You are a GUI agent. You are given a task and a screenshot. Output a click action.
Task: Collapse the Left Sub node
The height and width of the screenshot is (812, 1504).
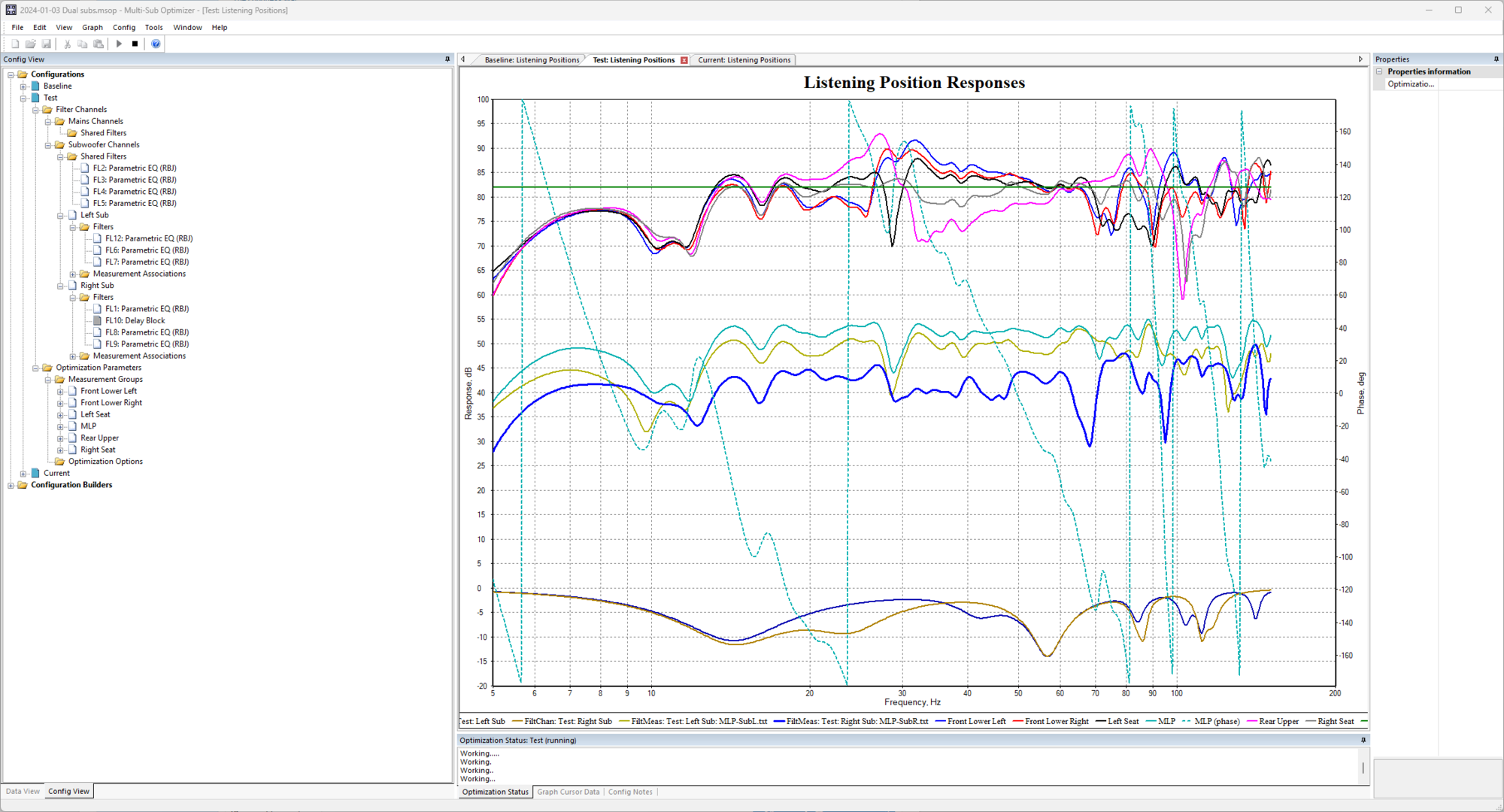pyautogui.click(x=61, y=215)
